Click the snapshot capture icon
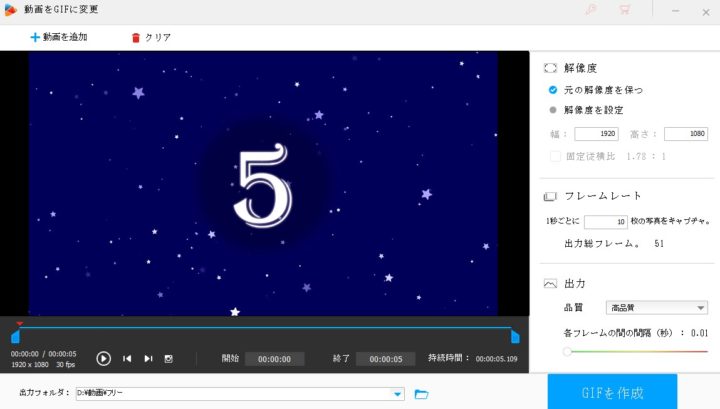720x409 pixels. pyautogui.click(x=168, y=358)
